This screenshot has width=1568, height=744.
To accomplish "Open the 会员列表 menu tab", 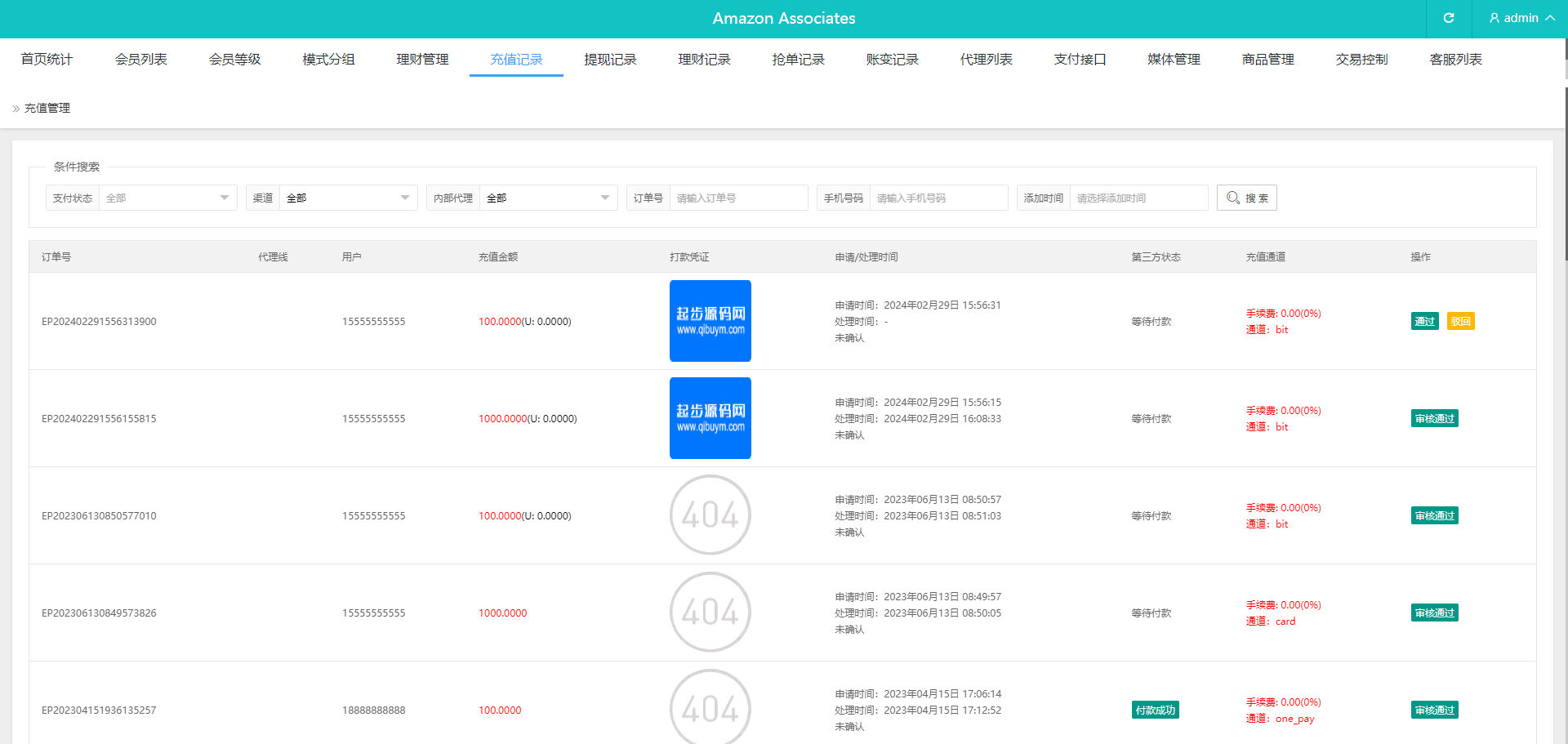I will [x=140, y=60].
